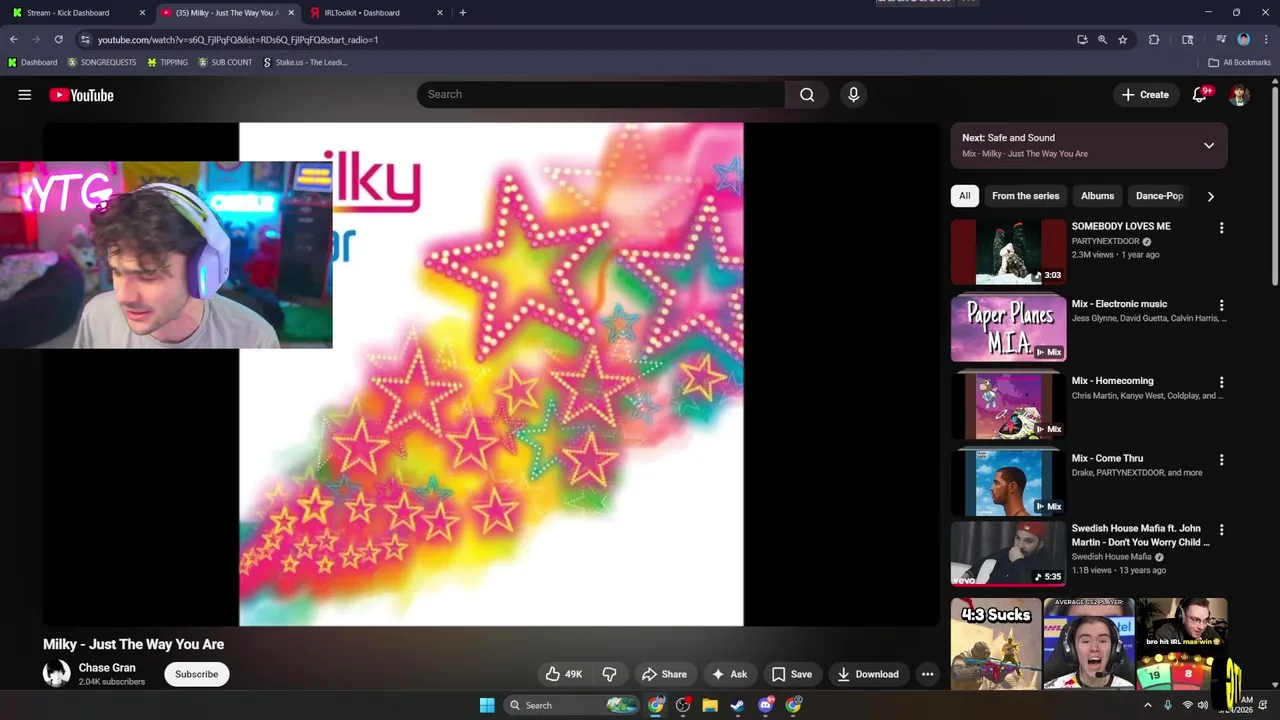Share the Milky video

[664, 674]
